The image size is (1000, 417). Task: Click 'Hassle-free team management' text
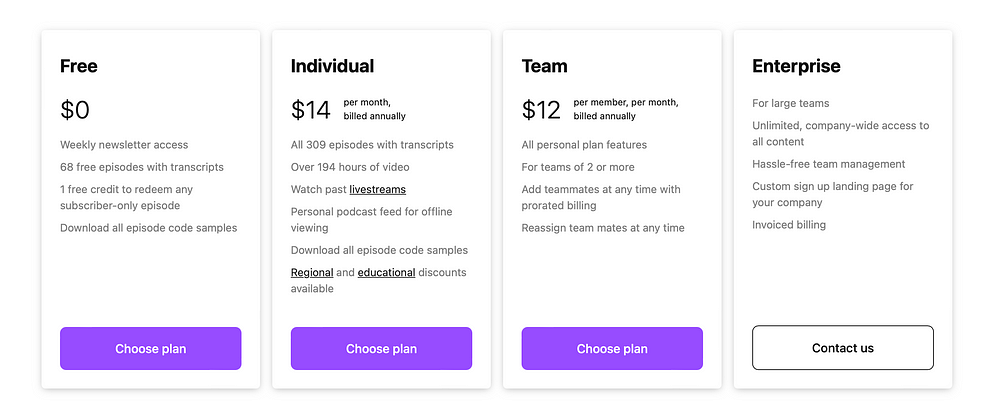(828, 164)
